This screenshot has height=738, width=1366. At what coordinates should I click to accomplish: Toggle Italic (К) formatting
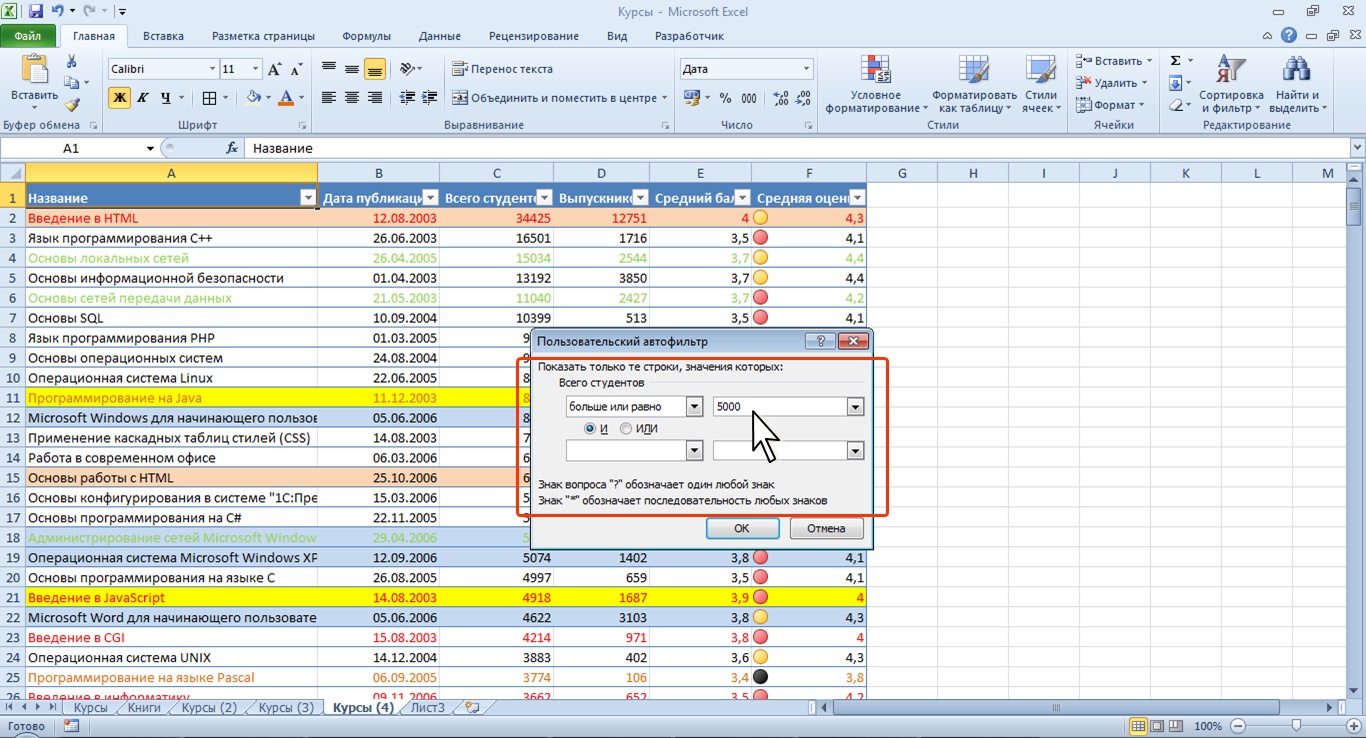pos(143,98)
